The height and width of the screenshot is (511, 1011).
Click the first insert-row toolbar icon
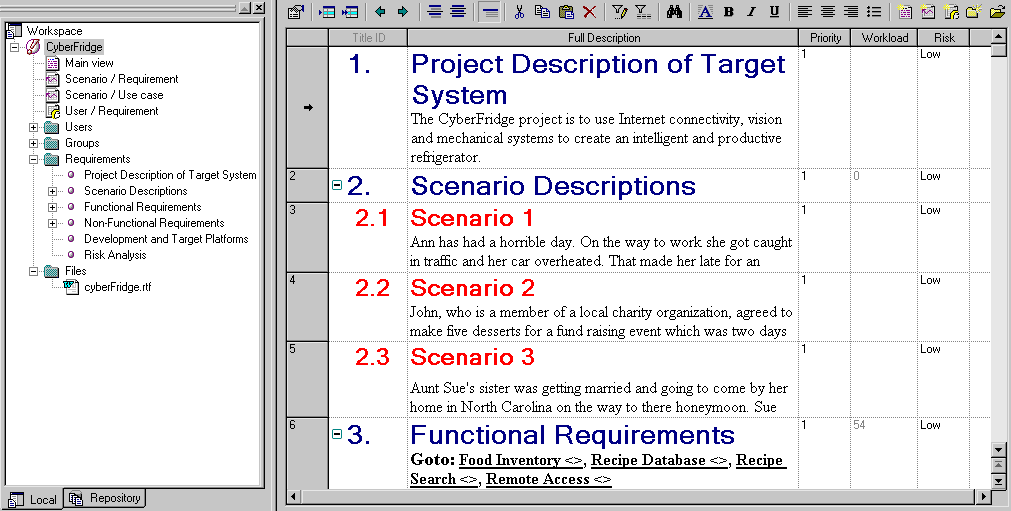tap(327, 12)
